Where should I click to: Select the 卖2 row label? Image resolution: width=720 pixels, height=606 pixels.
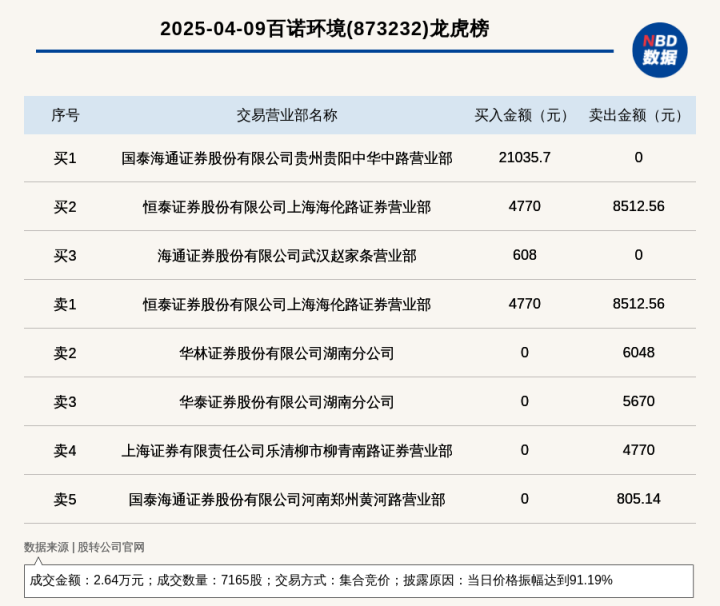click(x=65, y=353)
